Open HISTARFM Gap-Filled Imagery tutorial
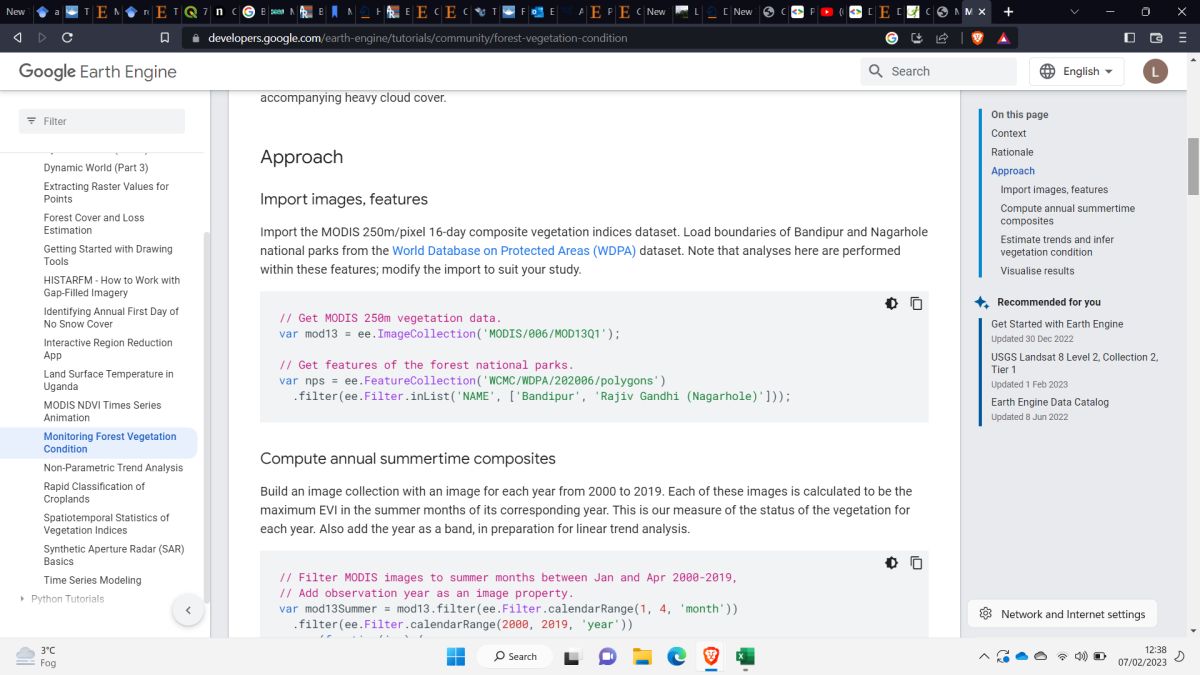Screen dimensions: 1200x675 click(x=112, y=287)
